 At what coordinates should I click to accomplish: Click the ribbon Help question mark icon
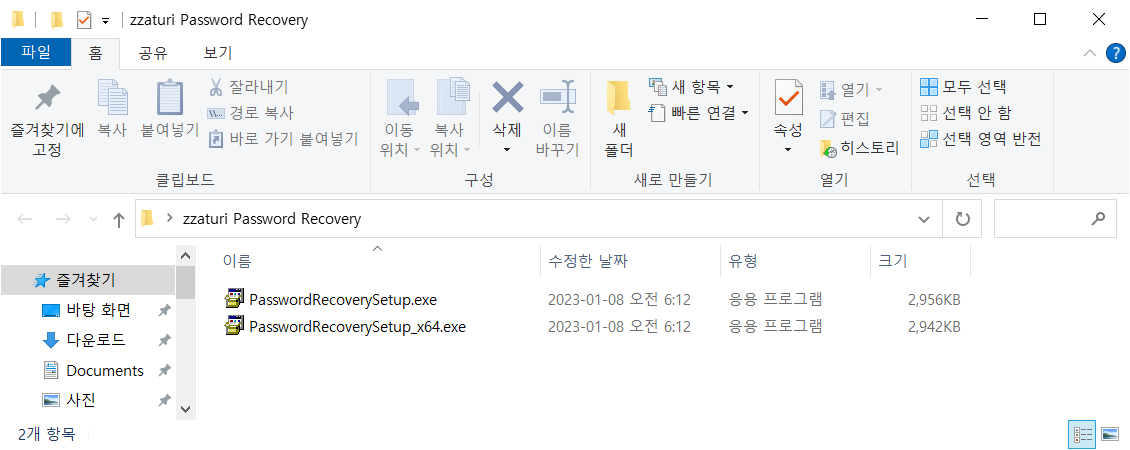point(1115,53)
